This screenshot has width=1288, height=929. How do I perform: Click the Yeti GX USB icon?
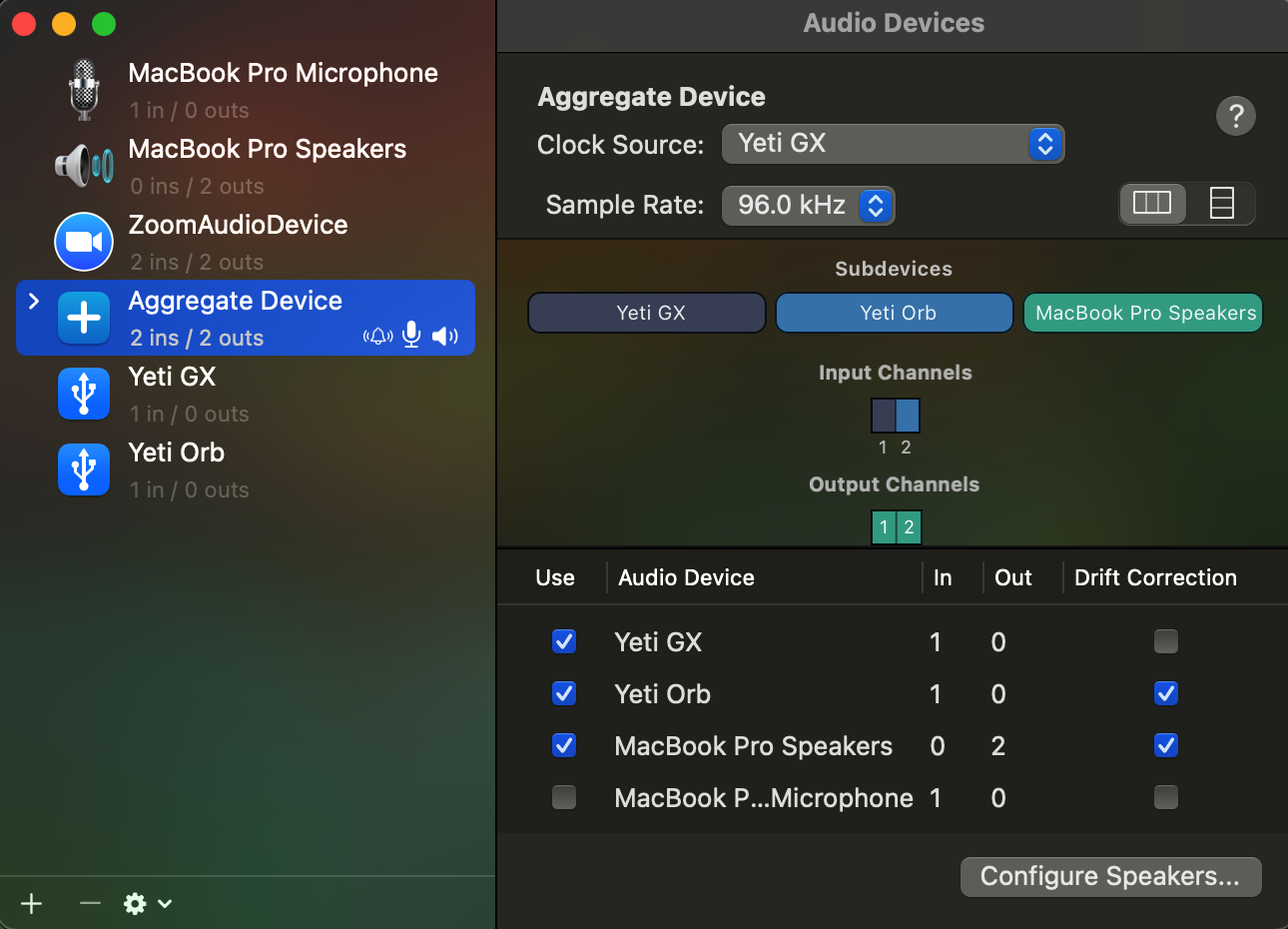[84, 394]
